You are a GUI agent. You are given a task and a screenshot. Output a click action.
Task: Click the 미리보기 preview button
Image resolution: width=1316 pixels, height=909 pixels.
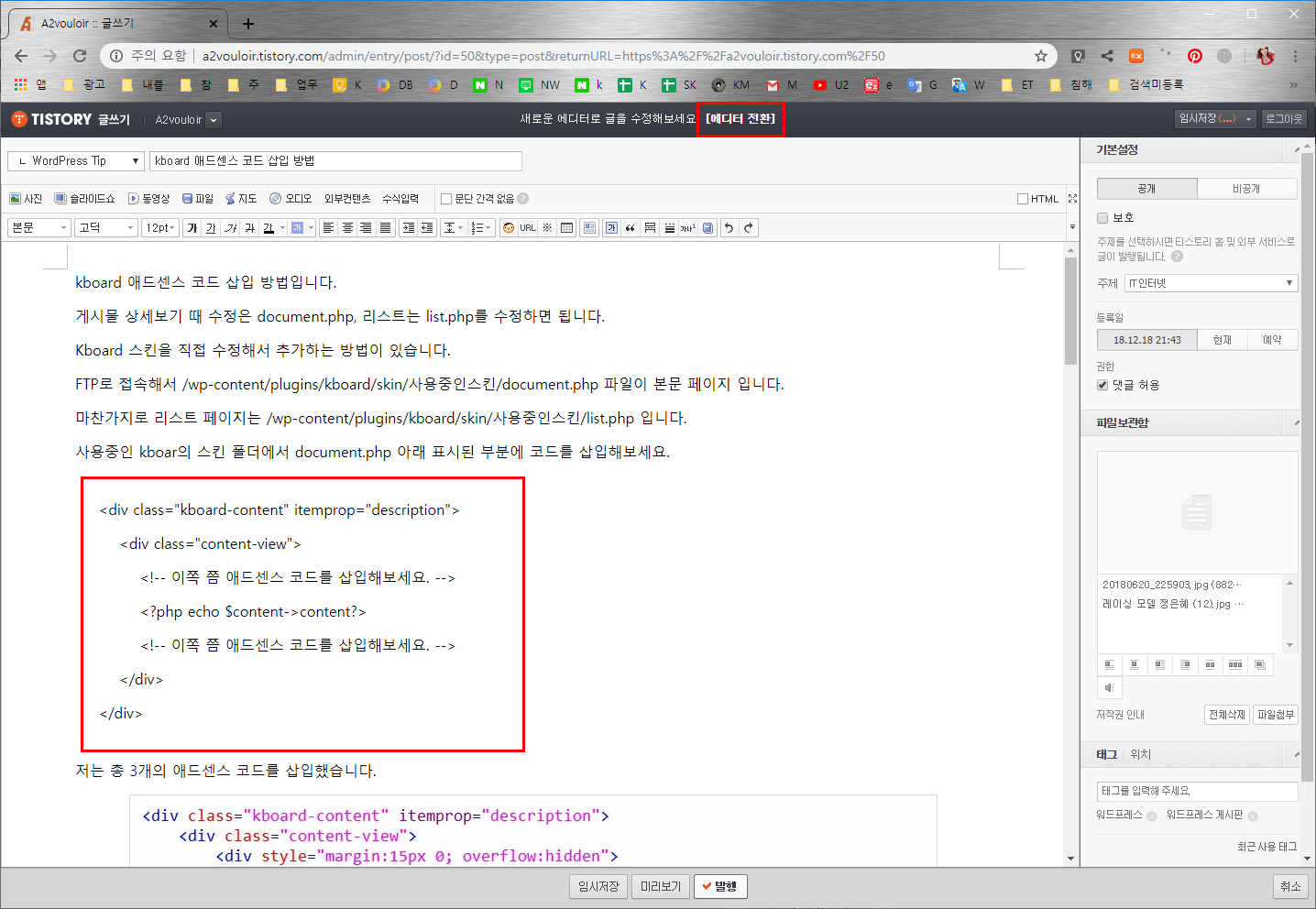pyautogui.click(x=661, y=887)
